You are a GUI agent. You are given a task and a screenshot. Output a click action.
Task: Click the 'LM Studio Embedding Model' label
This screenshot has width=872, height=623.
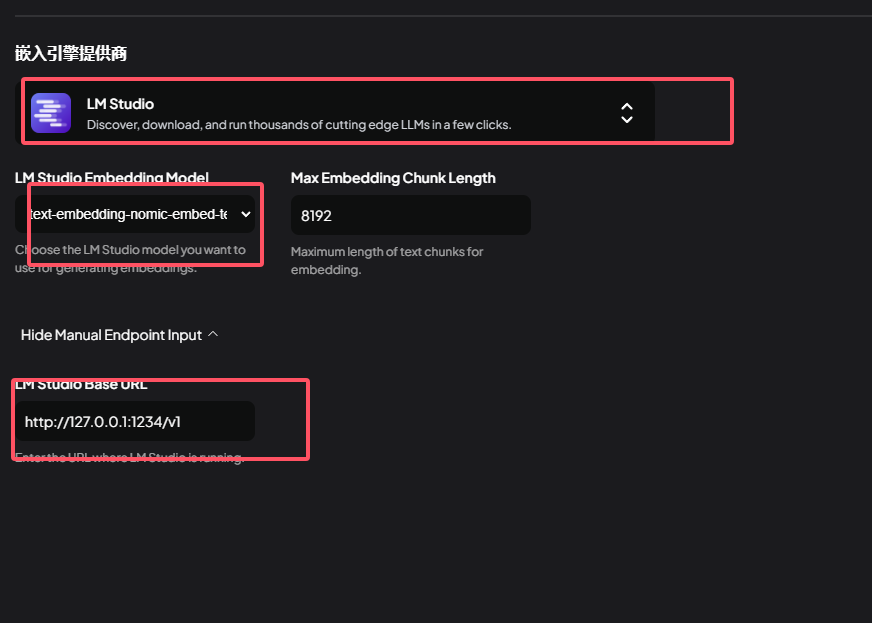coord(112,177)
